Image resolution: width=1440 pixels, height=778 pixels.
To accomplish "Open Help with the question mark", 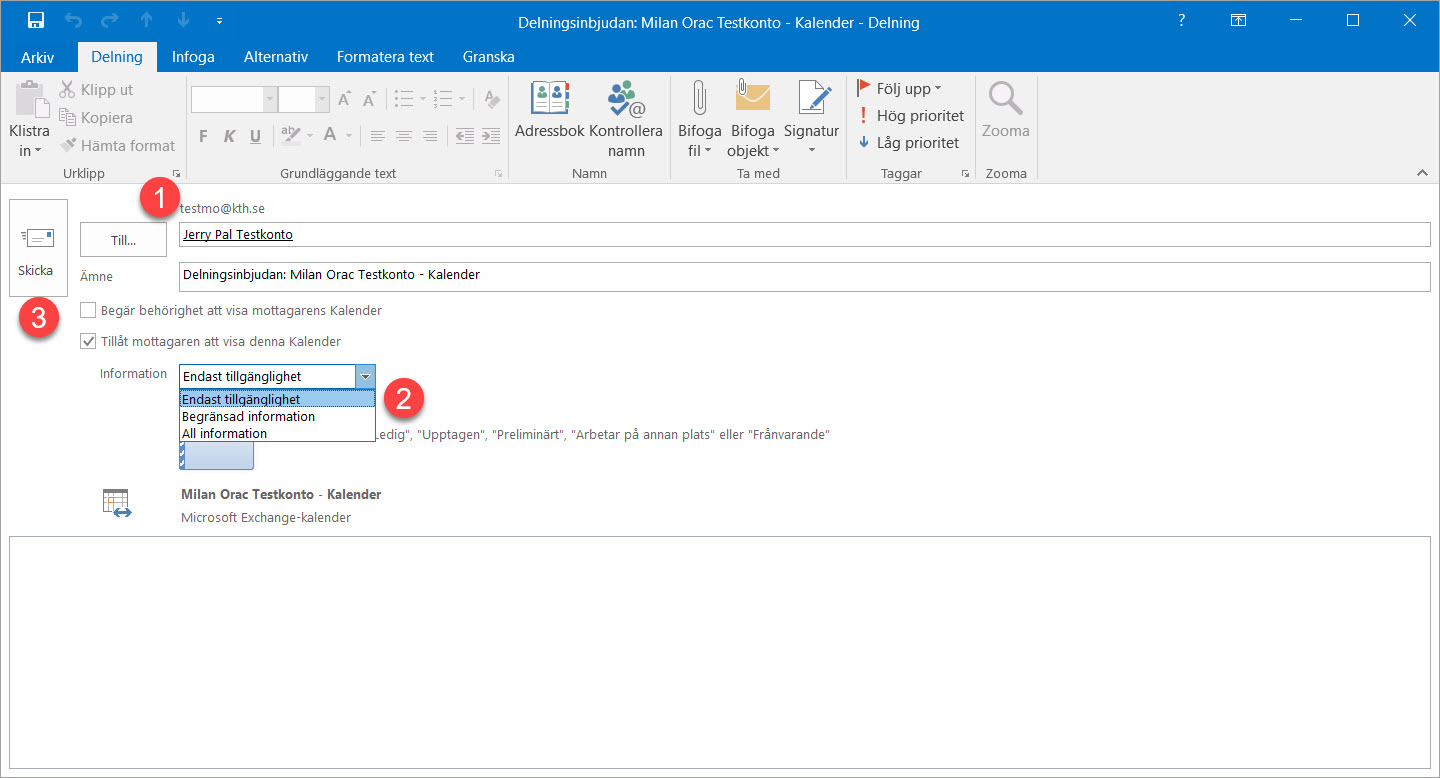I will click(1182, 21).
